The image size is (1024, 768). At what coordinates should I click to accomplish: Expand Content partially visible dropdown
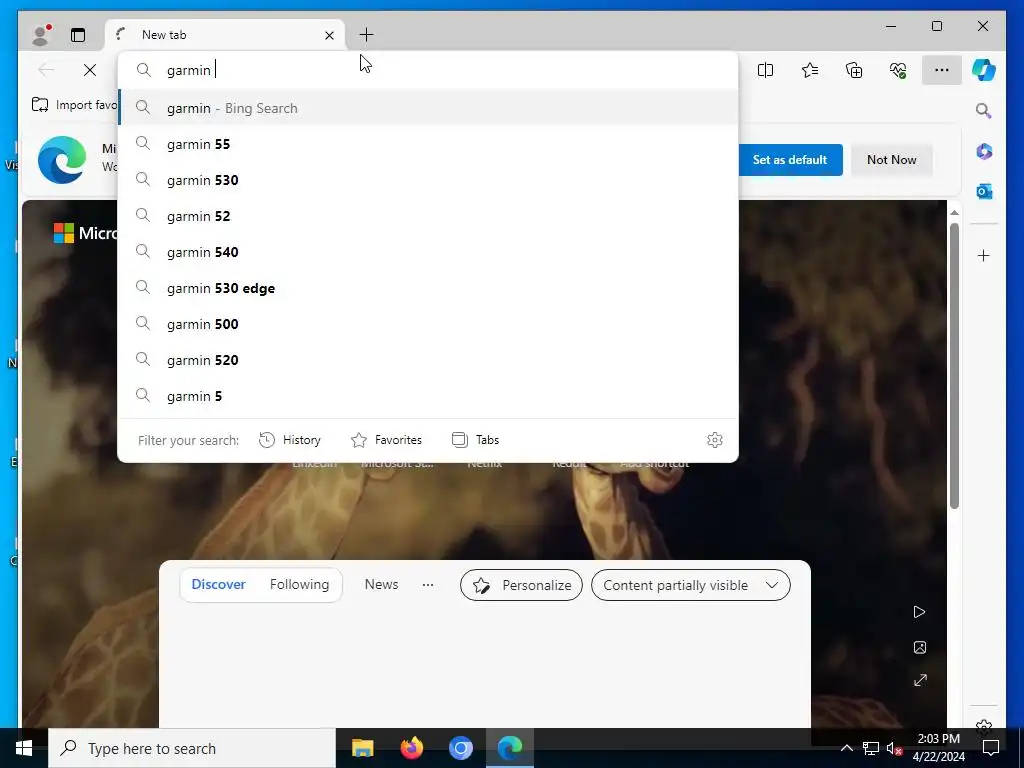coord(690,585)
